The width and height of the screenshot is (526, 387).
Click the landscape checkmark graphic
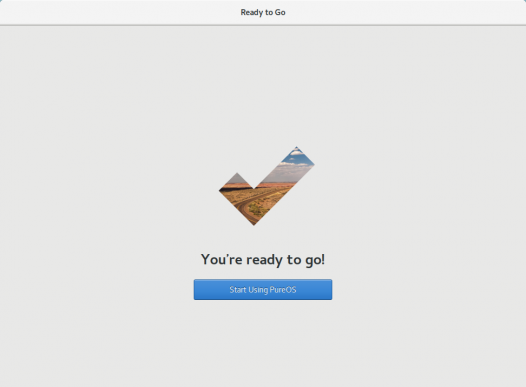coord(267,186)
